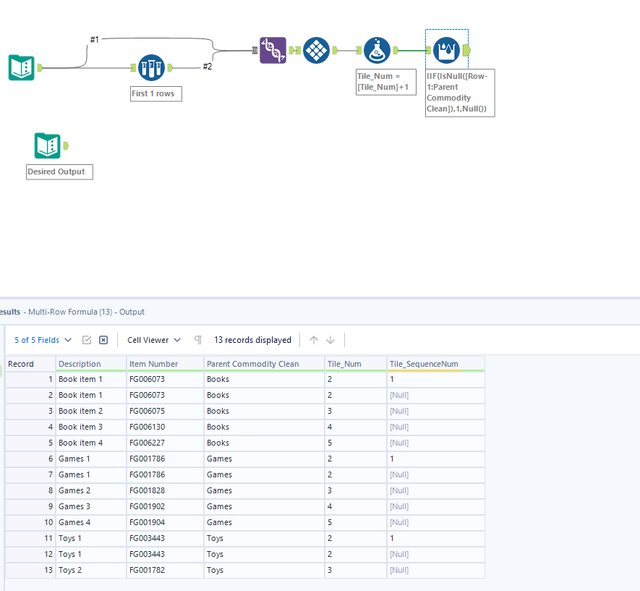Click the 13 records displayed text

coord(253,340)
